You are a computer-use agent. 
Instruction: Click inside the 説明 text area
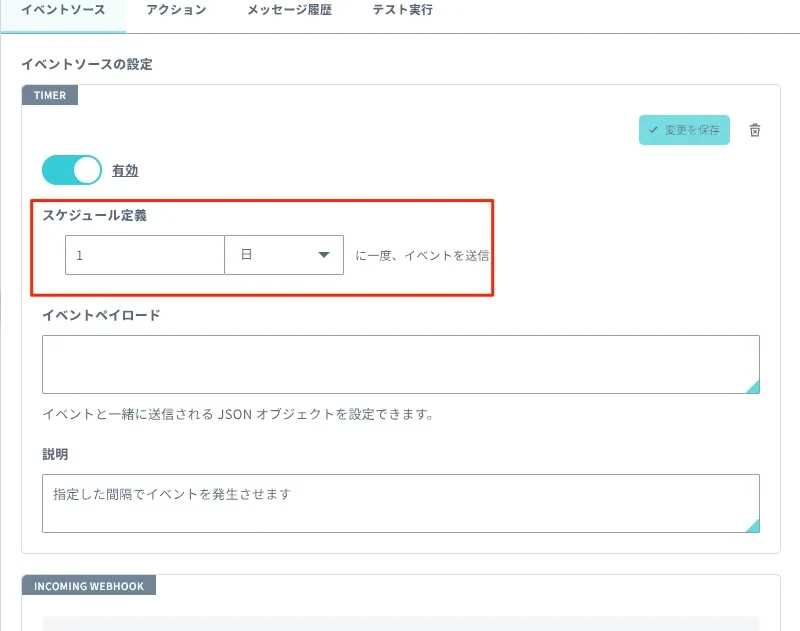pos(401,503)
